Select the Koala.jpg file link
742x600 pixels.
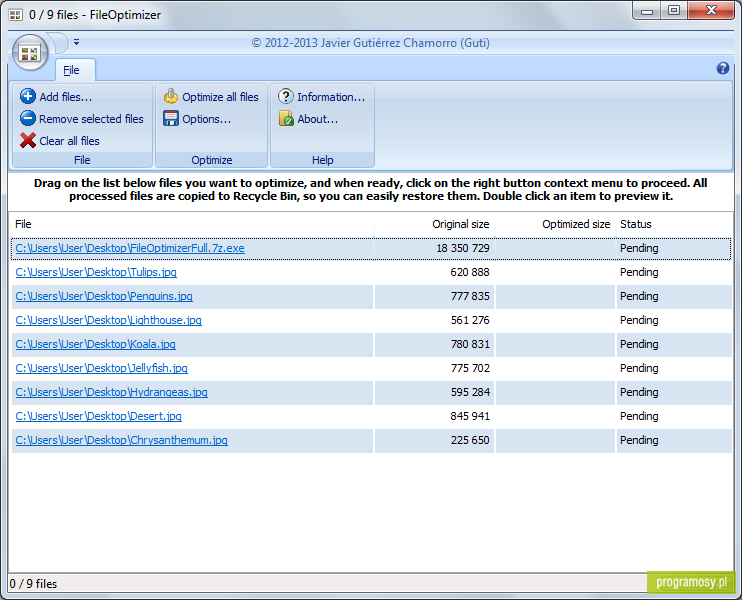click(96, 344)
